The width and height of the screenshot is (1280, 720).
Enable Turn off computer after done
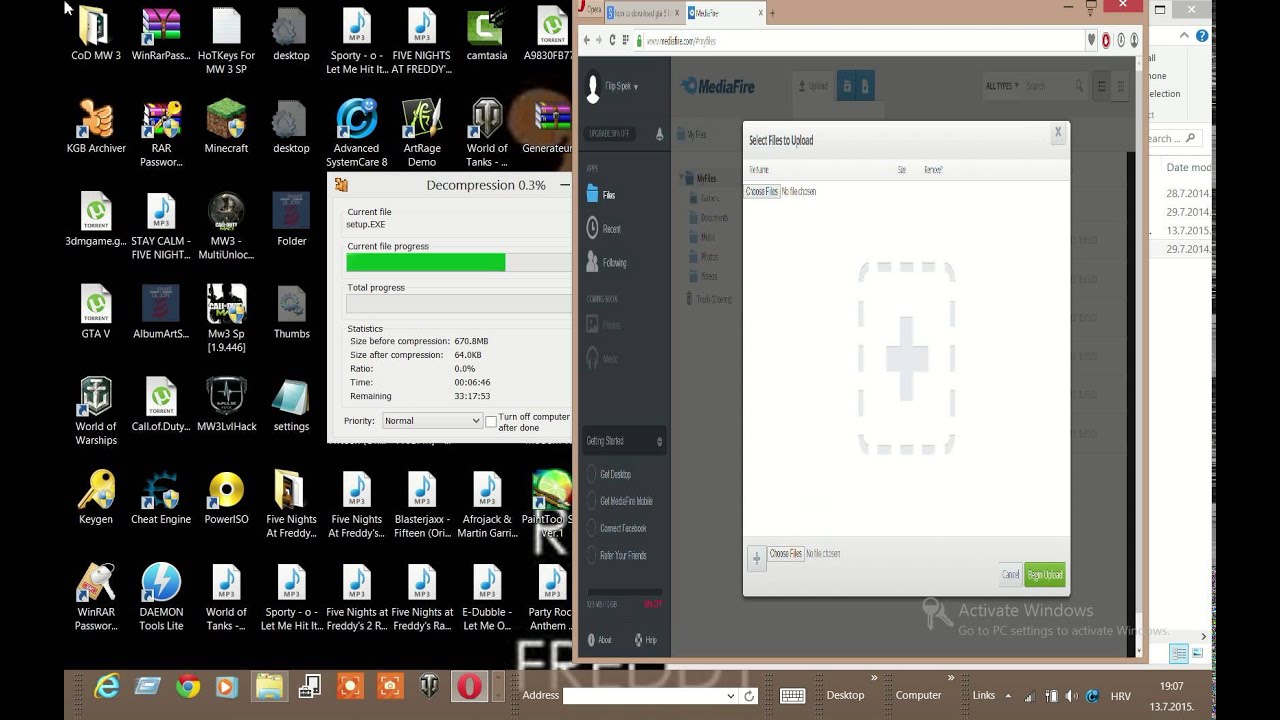coord(491,421)
